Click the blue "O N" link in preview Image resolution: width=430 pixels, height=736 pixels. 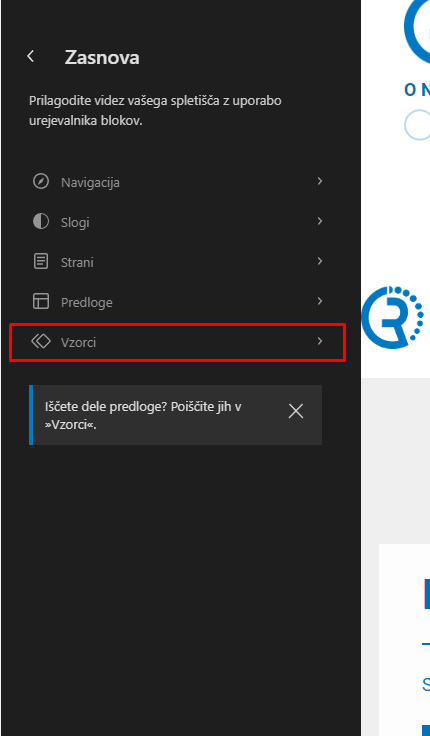417,90
